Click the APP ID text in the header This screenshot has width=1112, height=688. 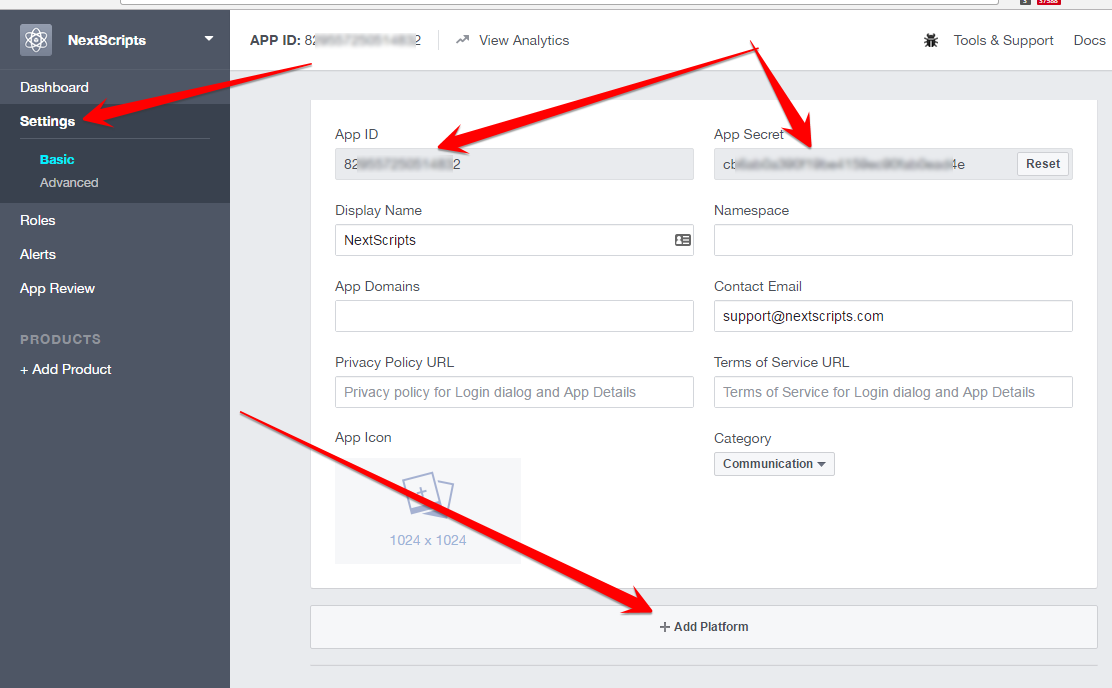pyautogui.click(x=335, y=40)
